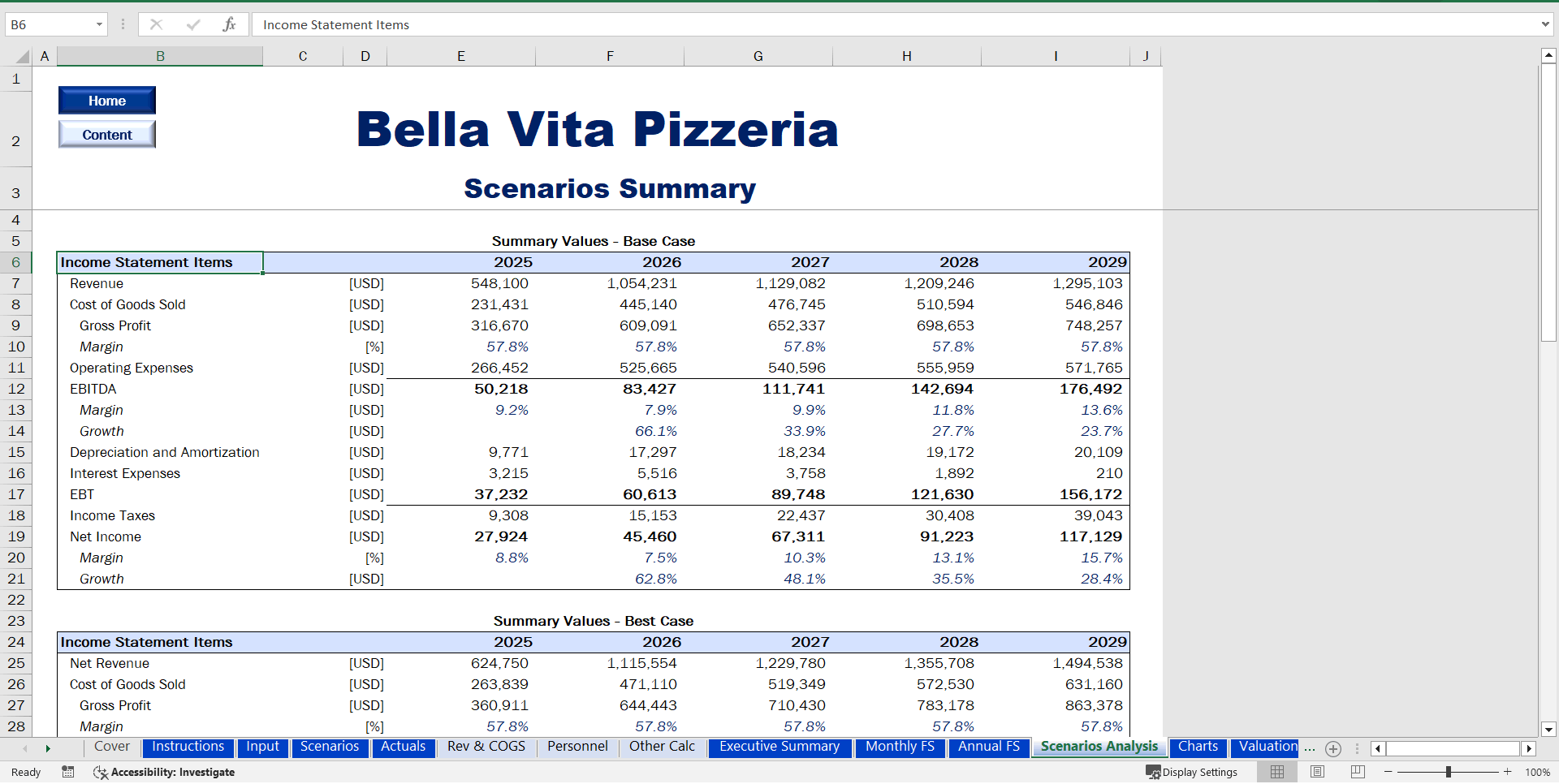Open the Input sheet tab
The height and width of the screenshot is (784, 1559).
262,747
